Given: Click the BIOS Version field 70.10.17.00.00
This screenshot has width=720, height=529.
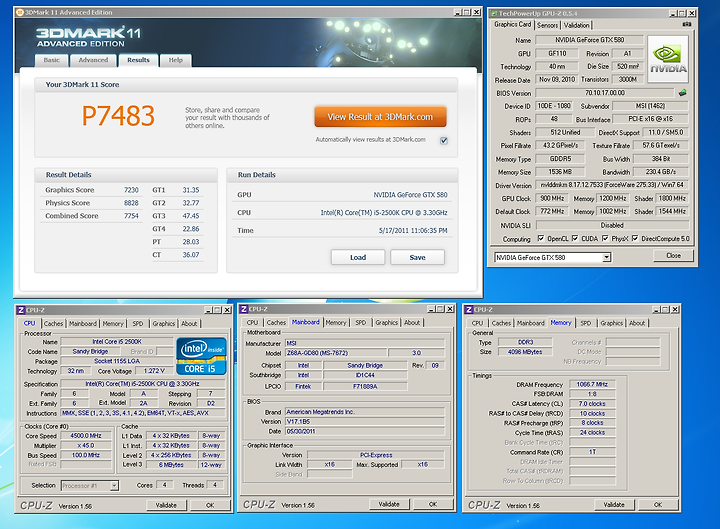Looking at the screenshot, I should tap(605, 93).
